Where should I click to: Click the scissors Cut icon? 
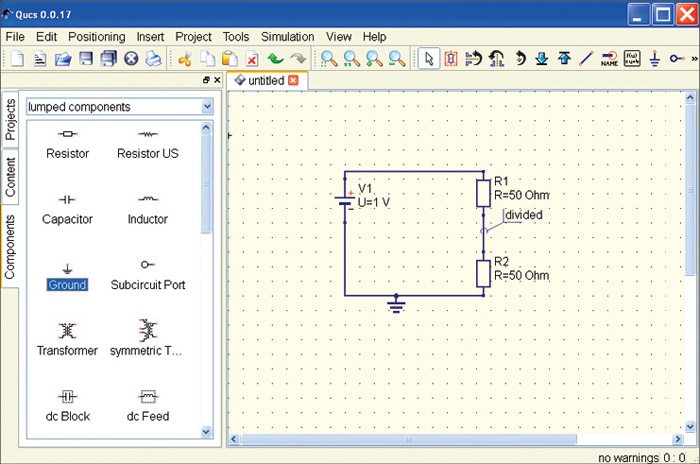(x=185, y=59)
